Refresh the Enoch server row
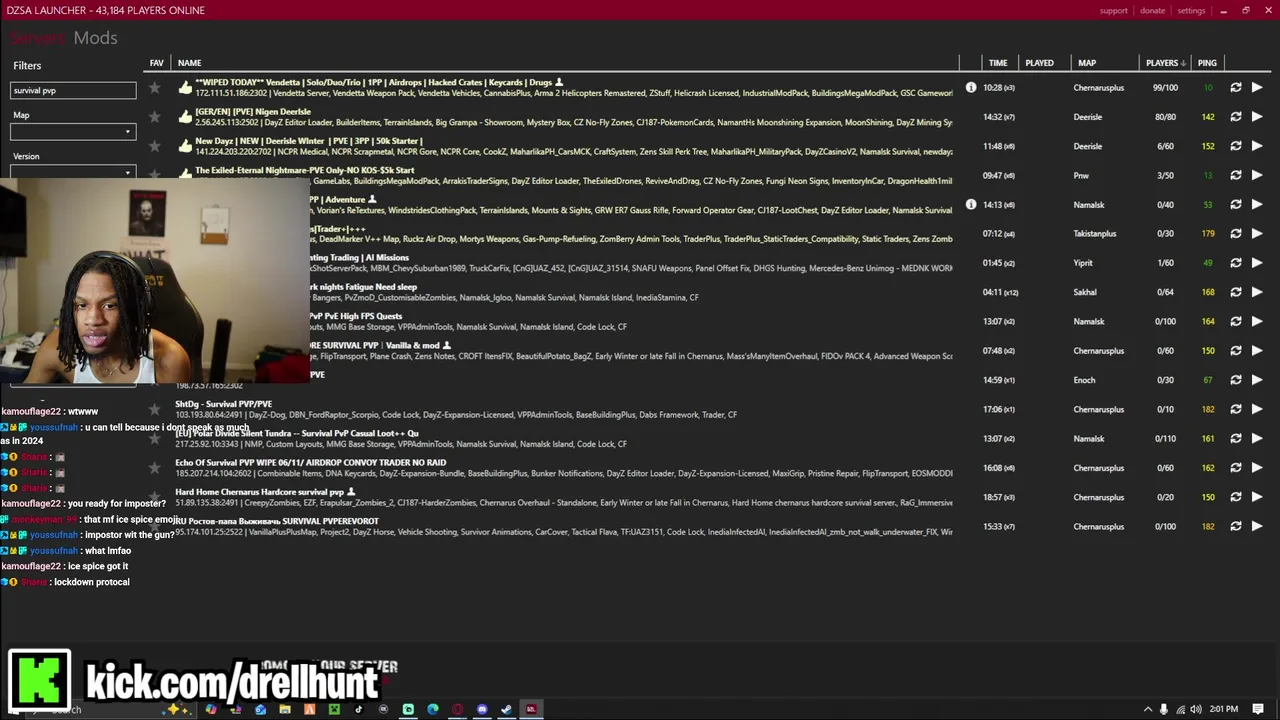This screenshot has height=720, width=1280. 1236,380
